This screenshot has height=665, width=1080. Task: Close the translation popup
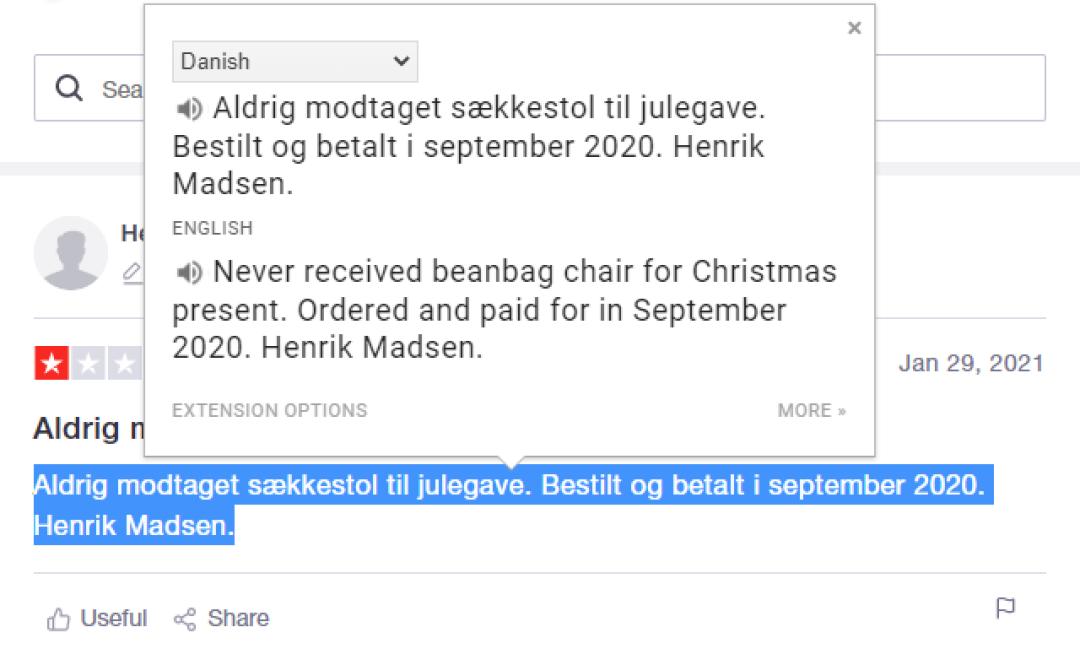tap(854, 29)
